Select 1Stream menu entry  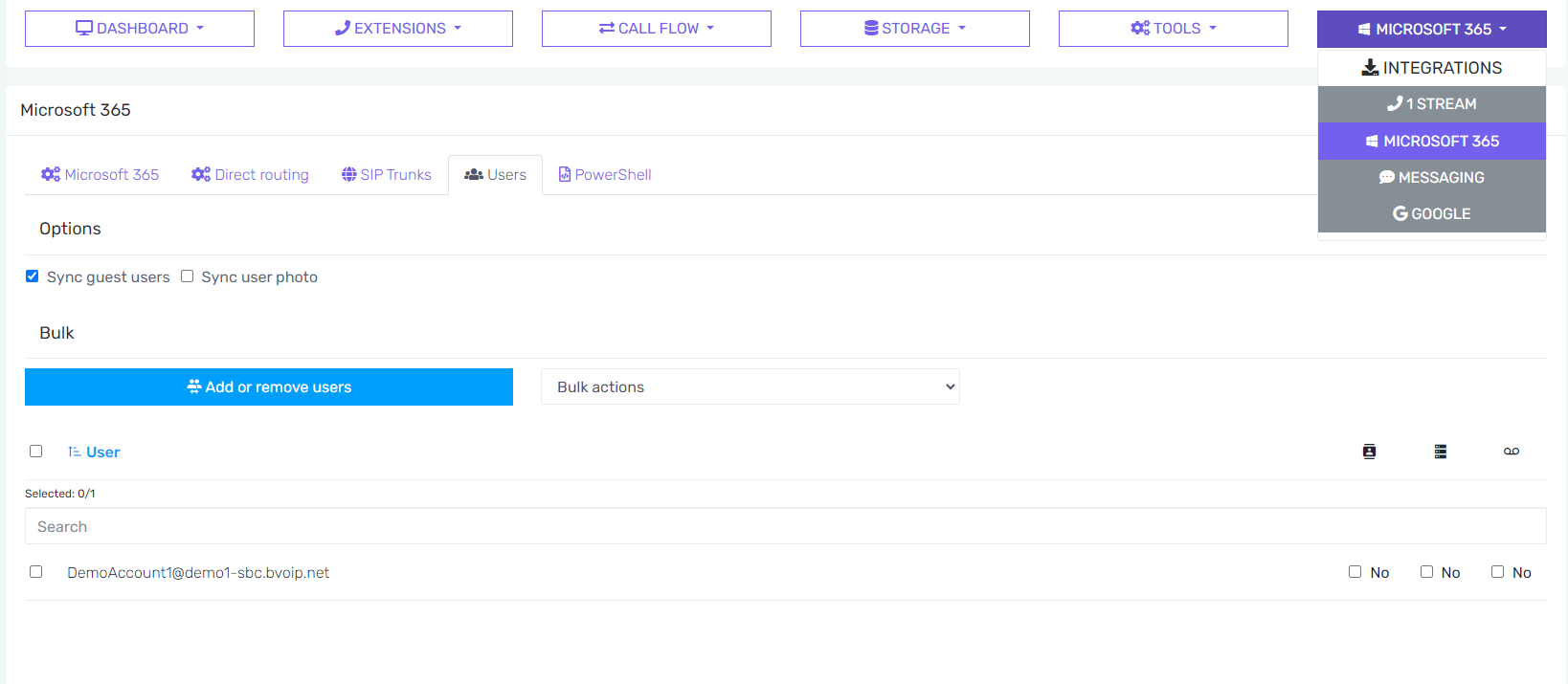pos(1432,104)
